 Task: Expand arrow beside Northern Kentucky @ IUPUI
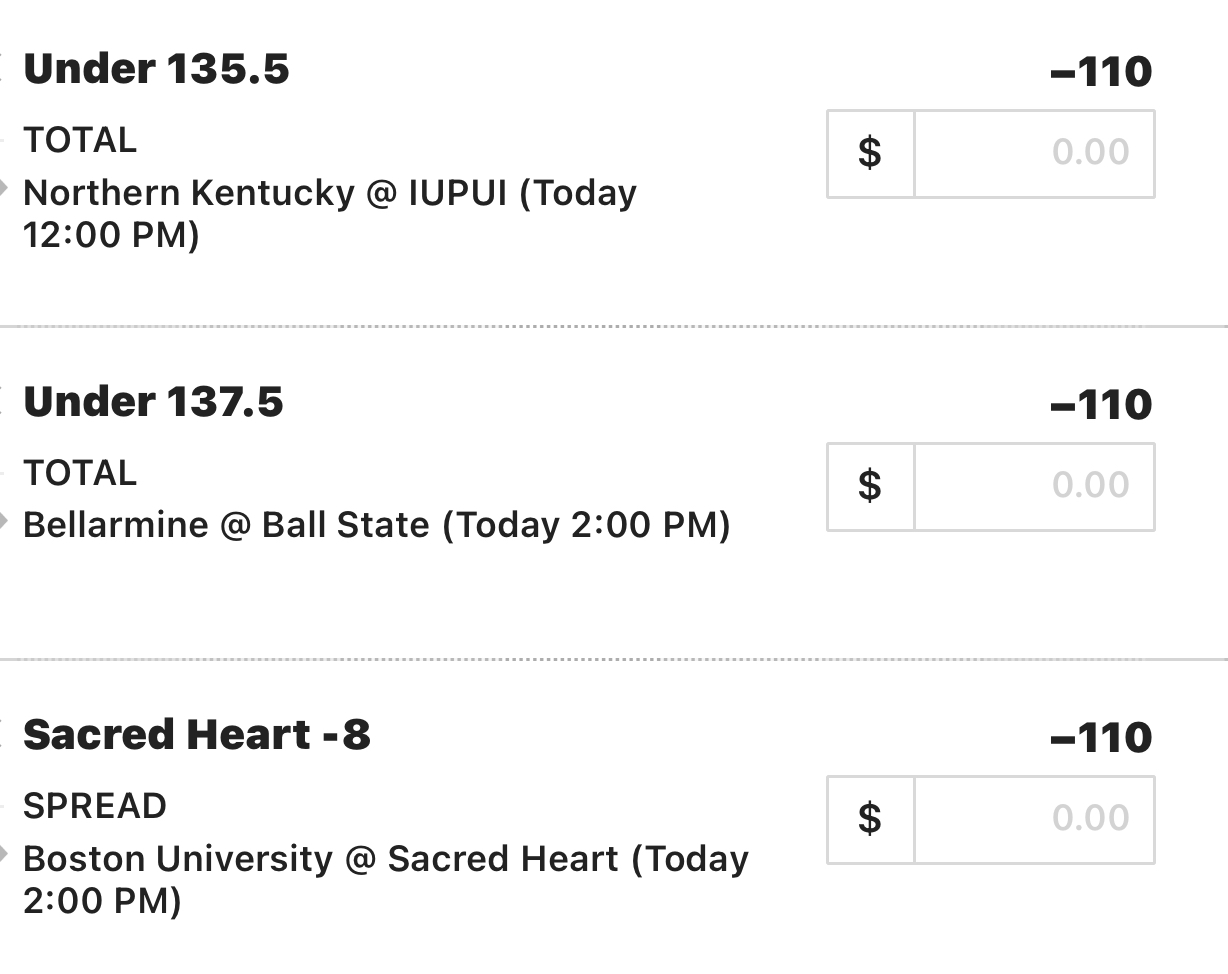tap(4, 188)
